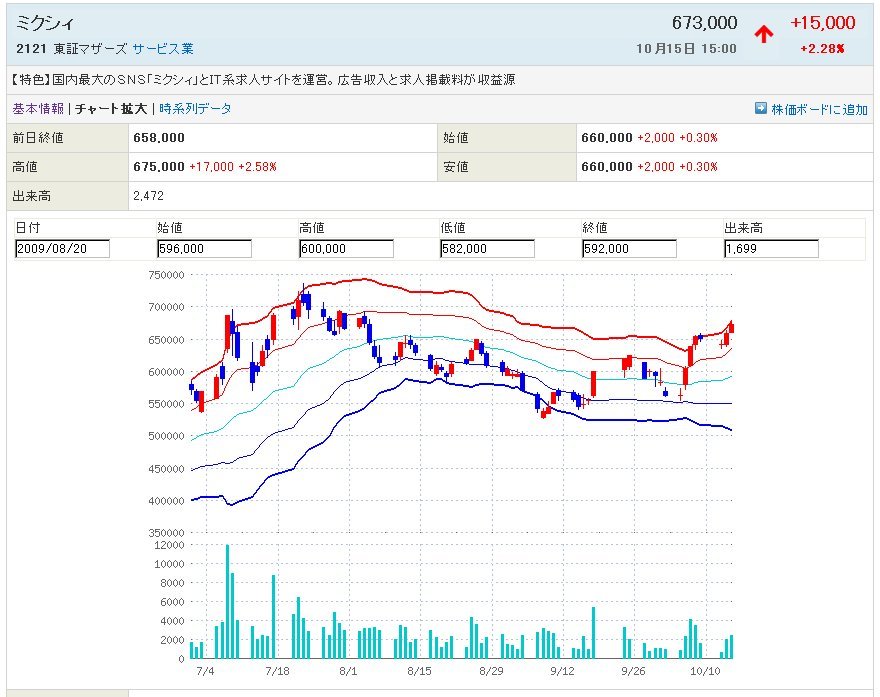
Task: Click the 終値 field showing 592,000
Action: pos(630,249)
